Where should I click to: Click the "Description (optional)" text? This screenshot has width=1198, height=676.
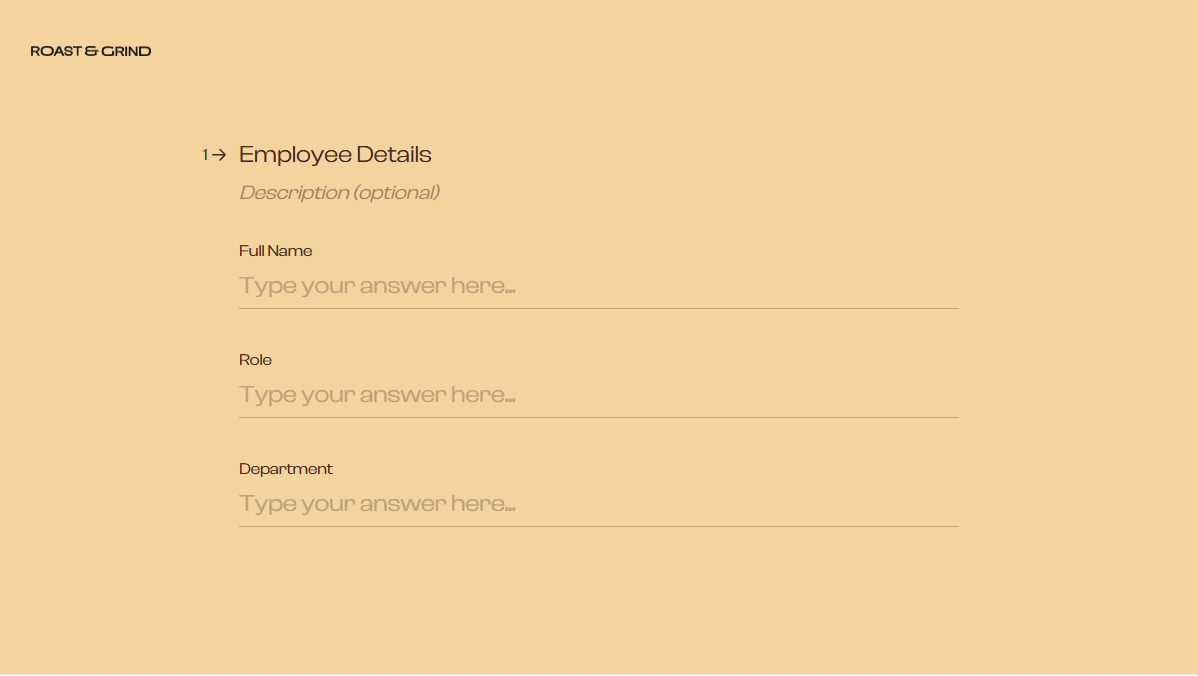coord(339,192)
